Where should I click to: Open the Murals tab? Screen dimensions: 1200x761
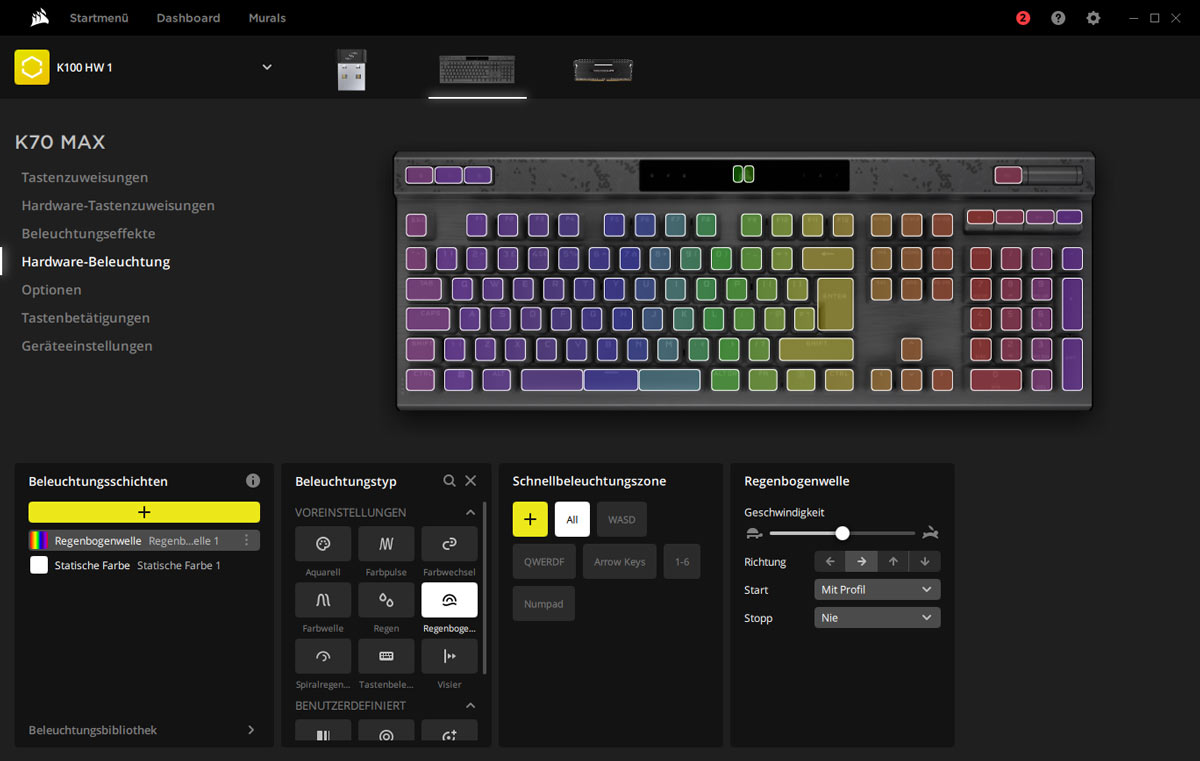tap(267, 18)
